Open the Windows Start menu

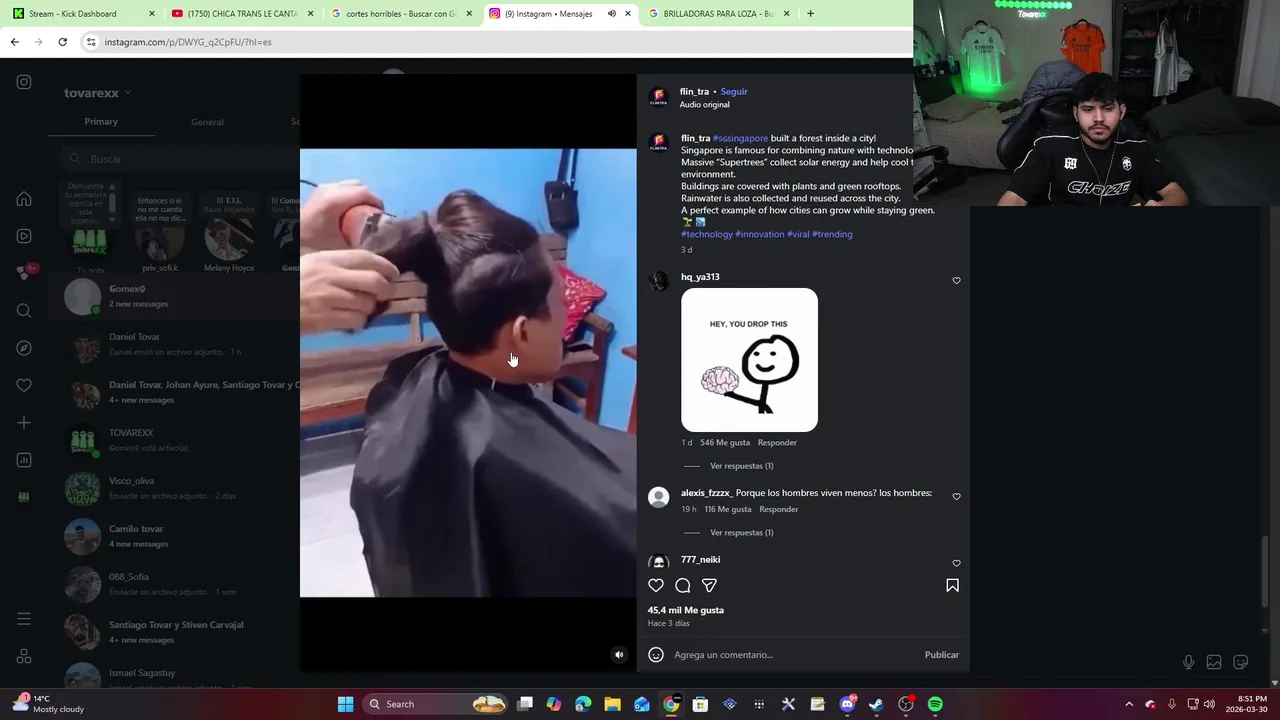[345, 704]
